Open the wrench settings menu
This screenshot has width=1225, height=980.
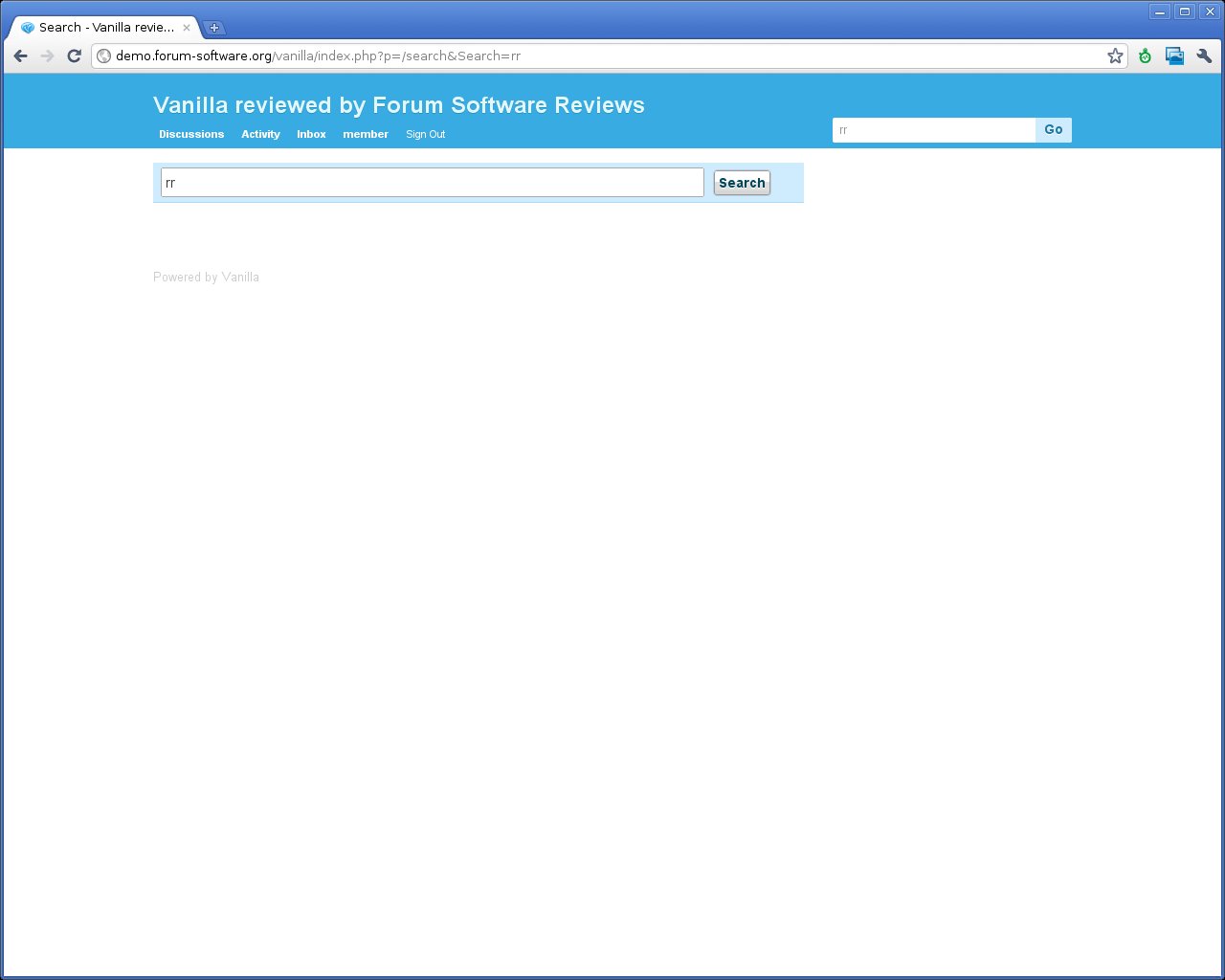tap(1204, 56)
